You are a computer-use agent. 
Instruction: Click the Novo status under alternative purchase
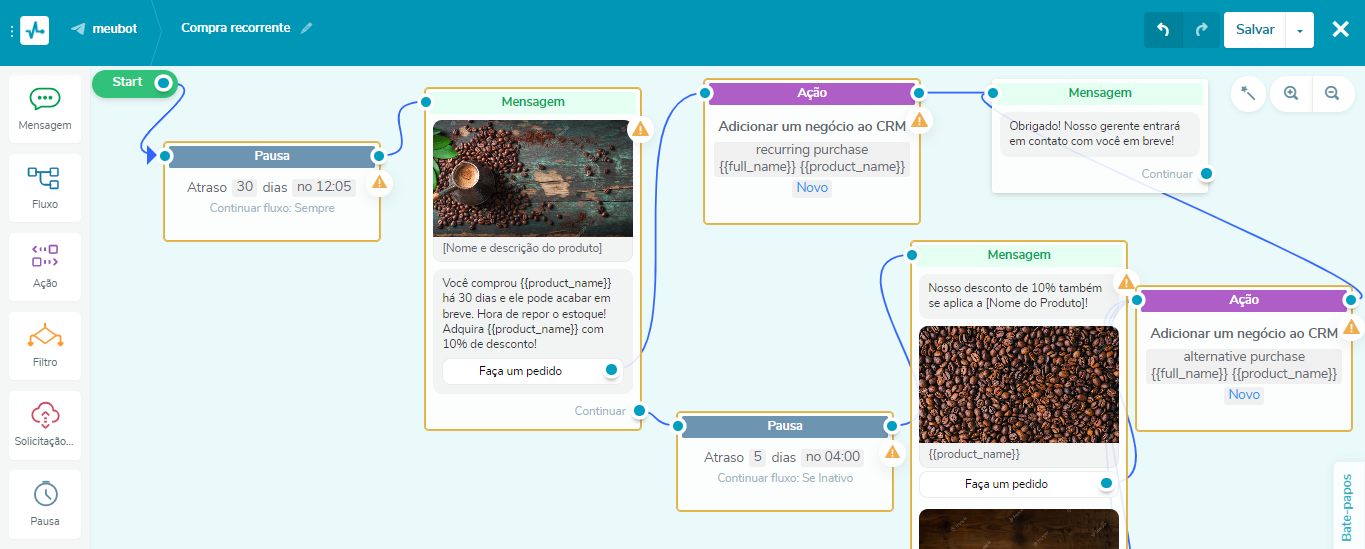(x=1244, y=394)
